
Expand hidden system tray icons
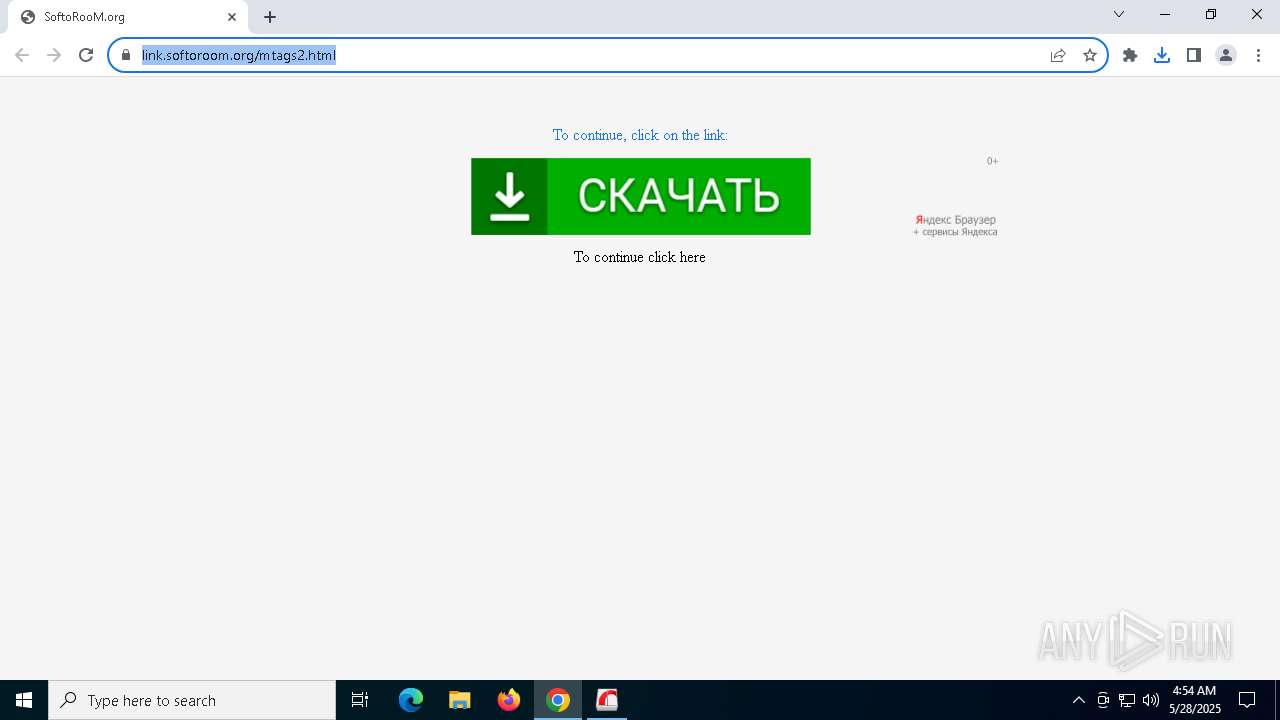tap(1079, 700)
